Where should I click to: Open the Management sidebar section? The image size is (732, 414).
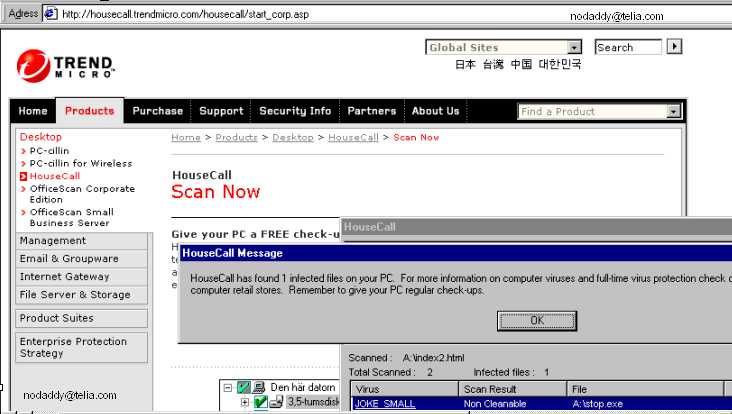82,241
